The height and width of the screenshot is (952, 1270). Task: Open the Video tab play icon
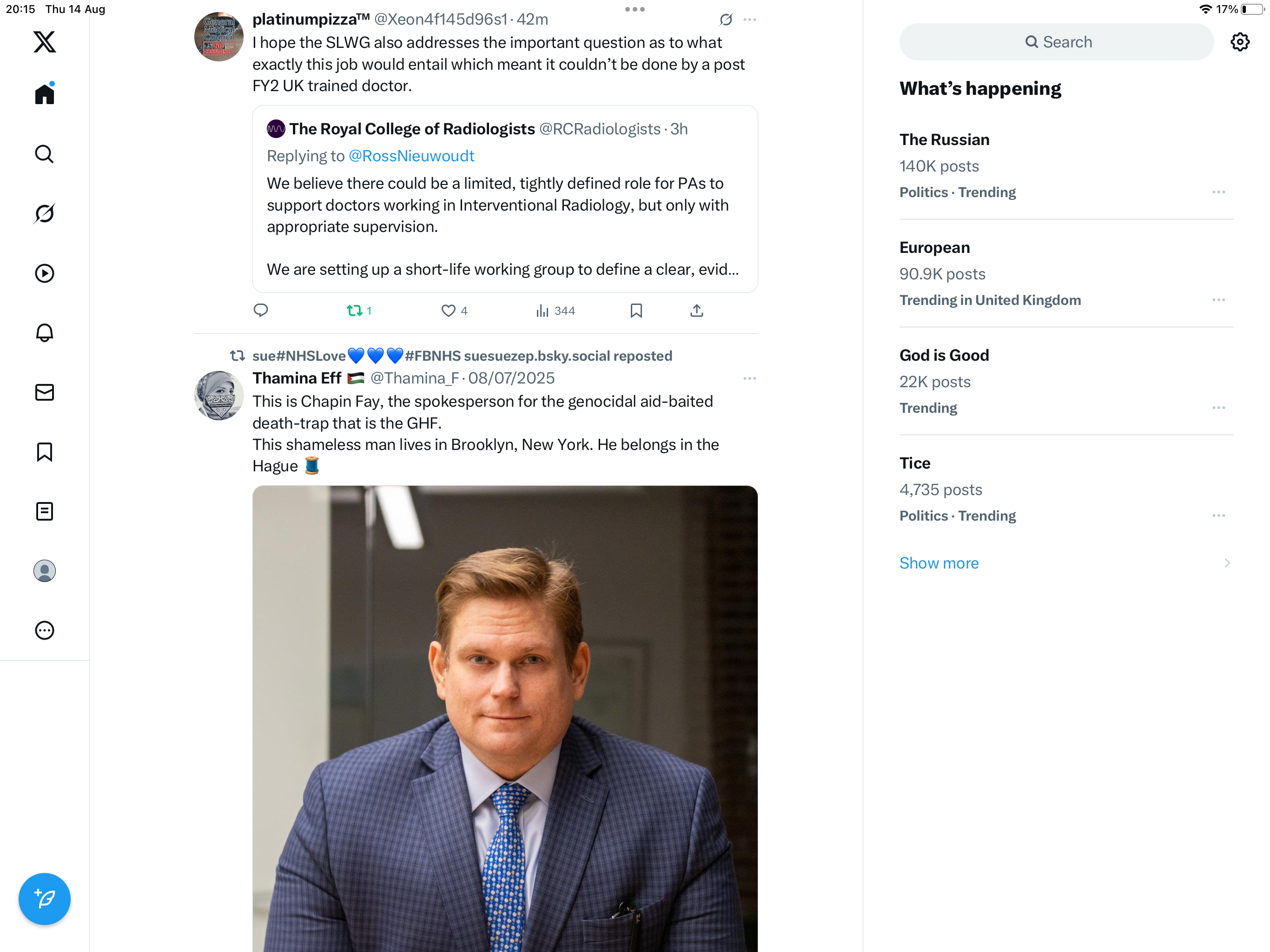coord(44,273)
